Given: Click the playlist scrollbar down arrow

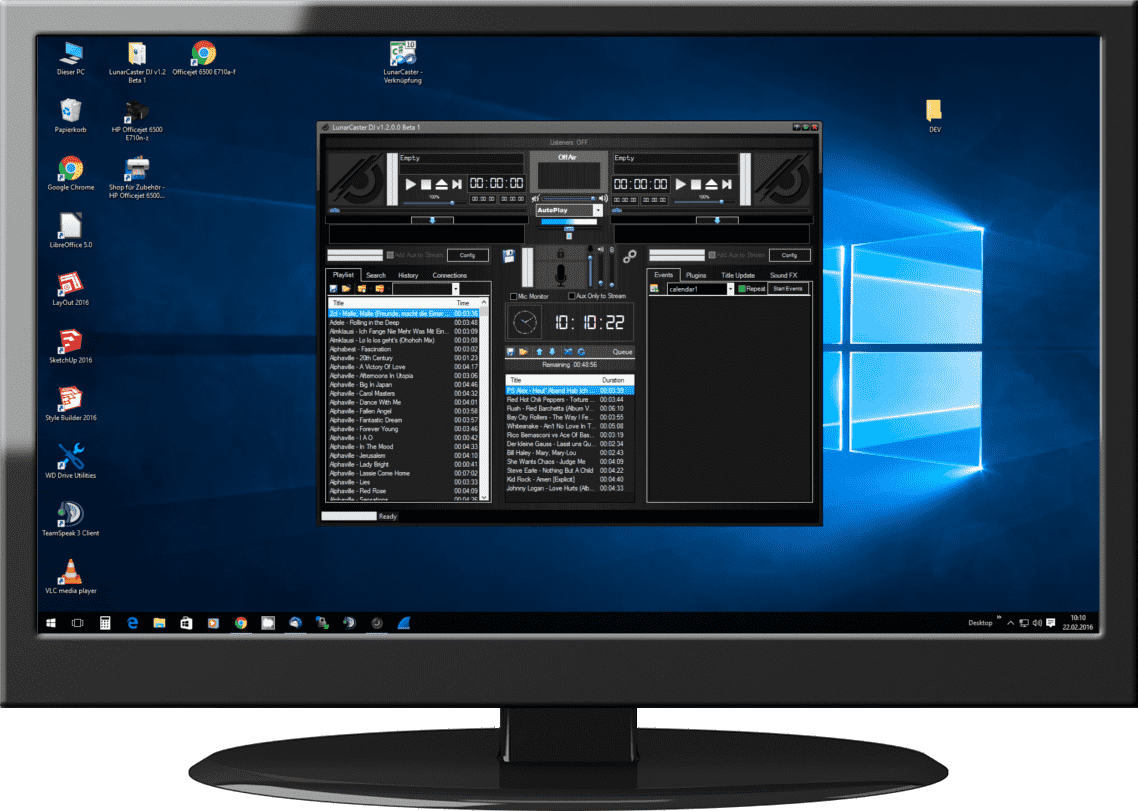Looking at the screenshot, I should coord(484,498).
